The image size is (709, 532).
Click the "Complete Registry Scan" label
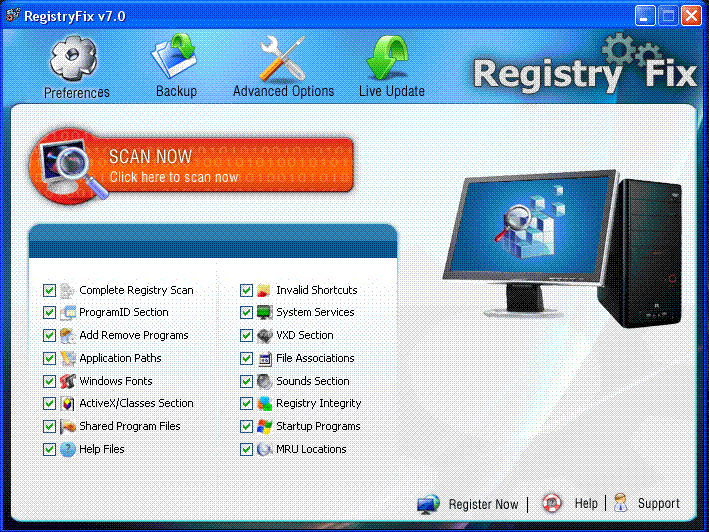(136, 290)
